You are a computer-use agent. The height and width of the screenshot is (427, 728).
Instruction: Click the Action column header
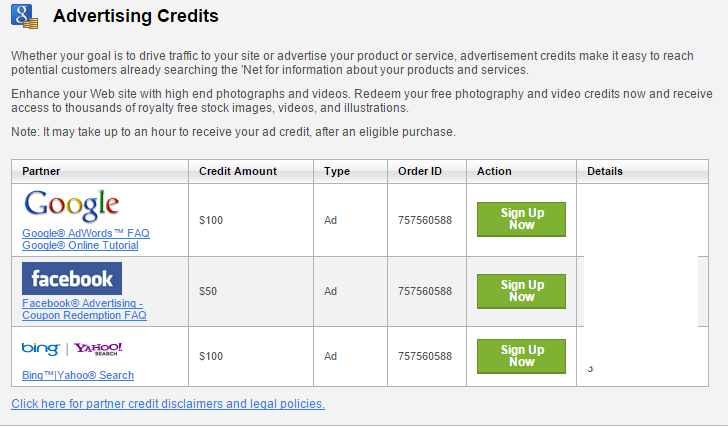[x=494, y=171]
